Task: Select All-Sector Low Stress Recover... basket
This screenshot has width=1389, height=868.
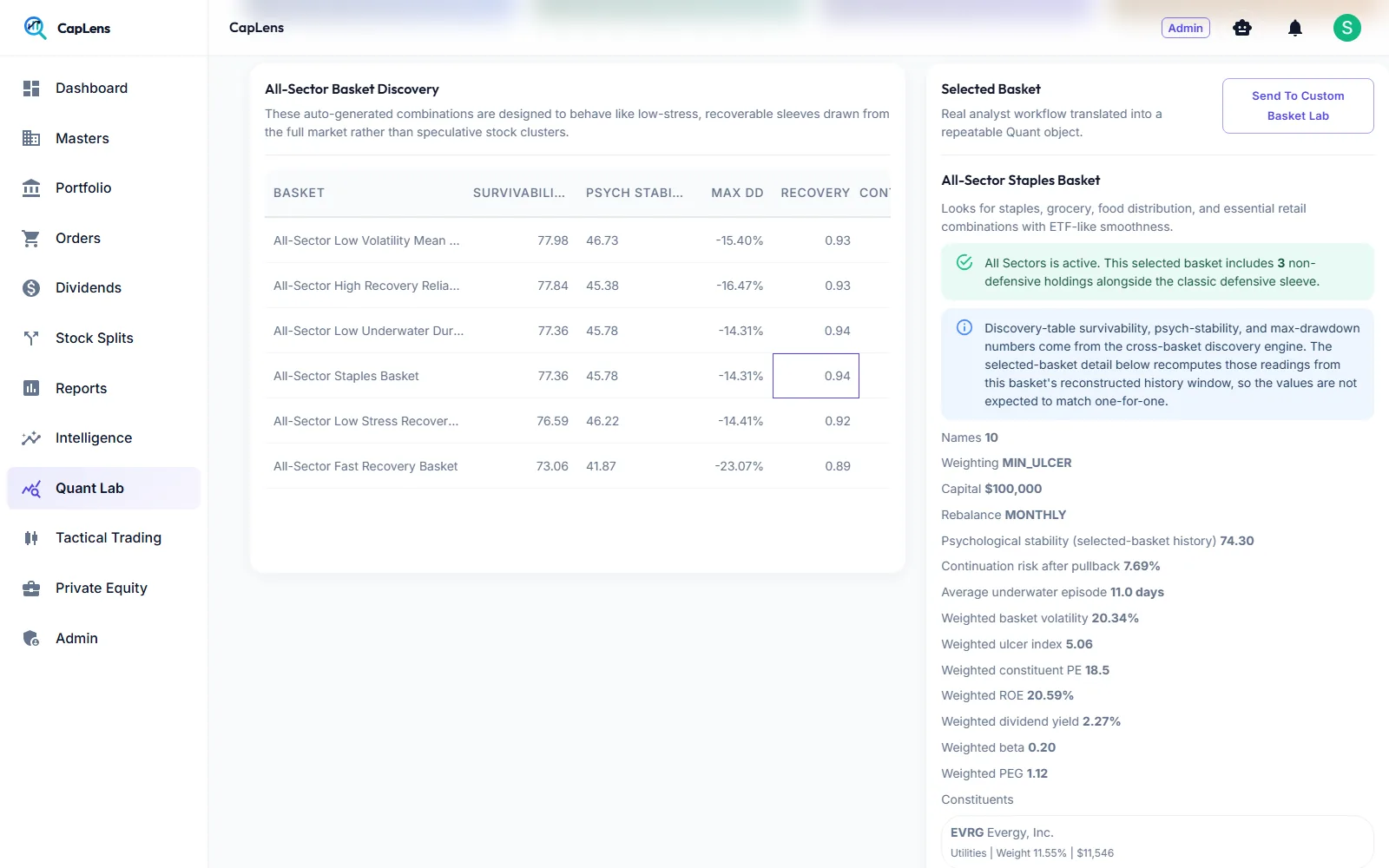Action: tap(365, 421)
